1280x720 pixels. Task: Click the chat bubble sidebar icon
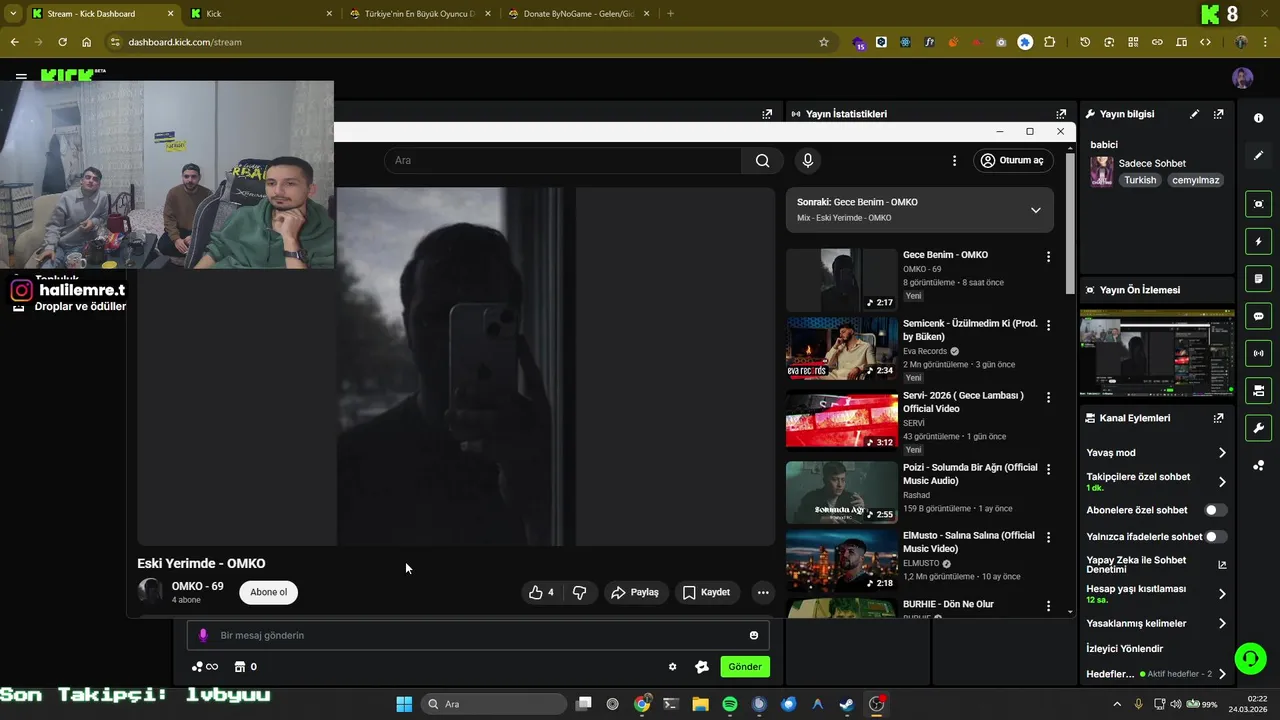pyautogui.click(x=1258, y=316)
